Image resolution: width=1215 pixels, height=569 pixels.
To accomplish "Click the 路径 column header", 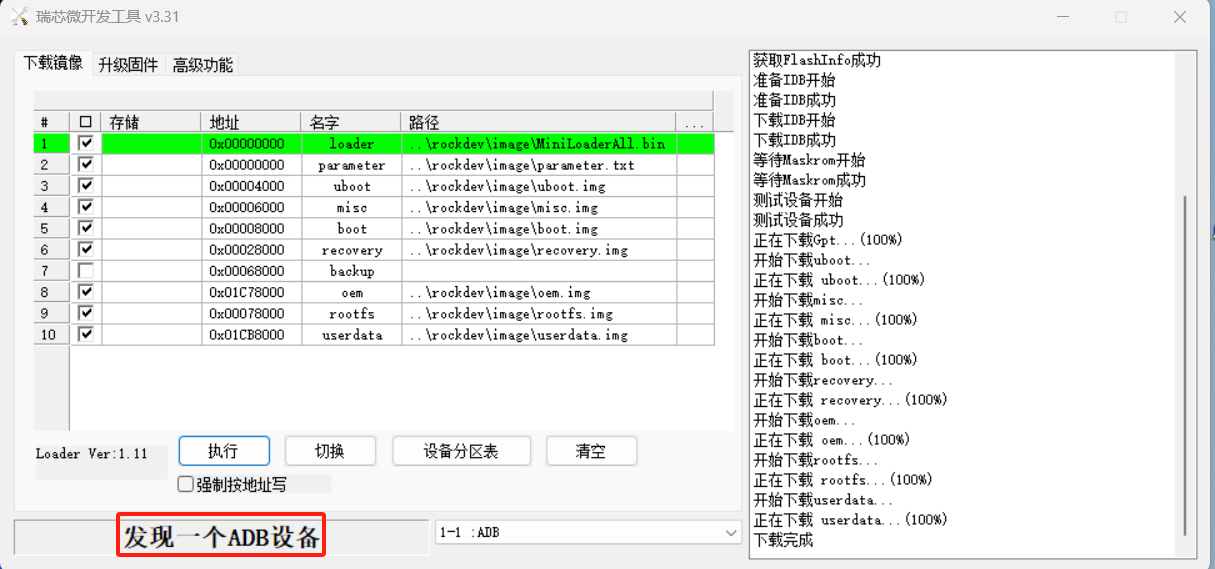I will [x=538, y=122].
